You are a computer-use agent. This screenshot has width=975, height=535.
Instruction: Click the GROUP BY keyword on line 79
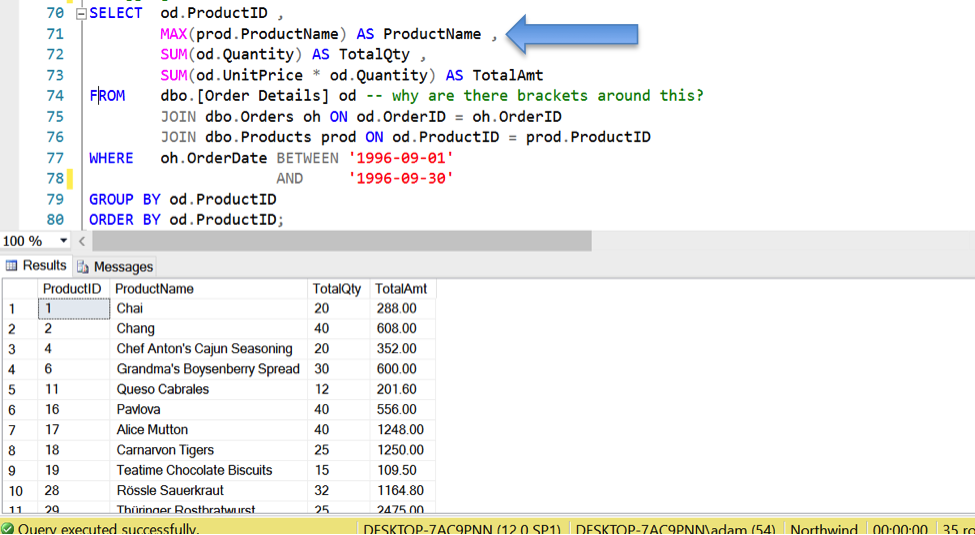[125, 199]
